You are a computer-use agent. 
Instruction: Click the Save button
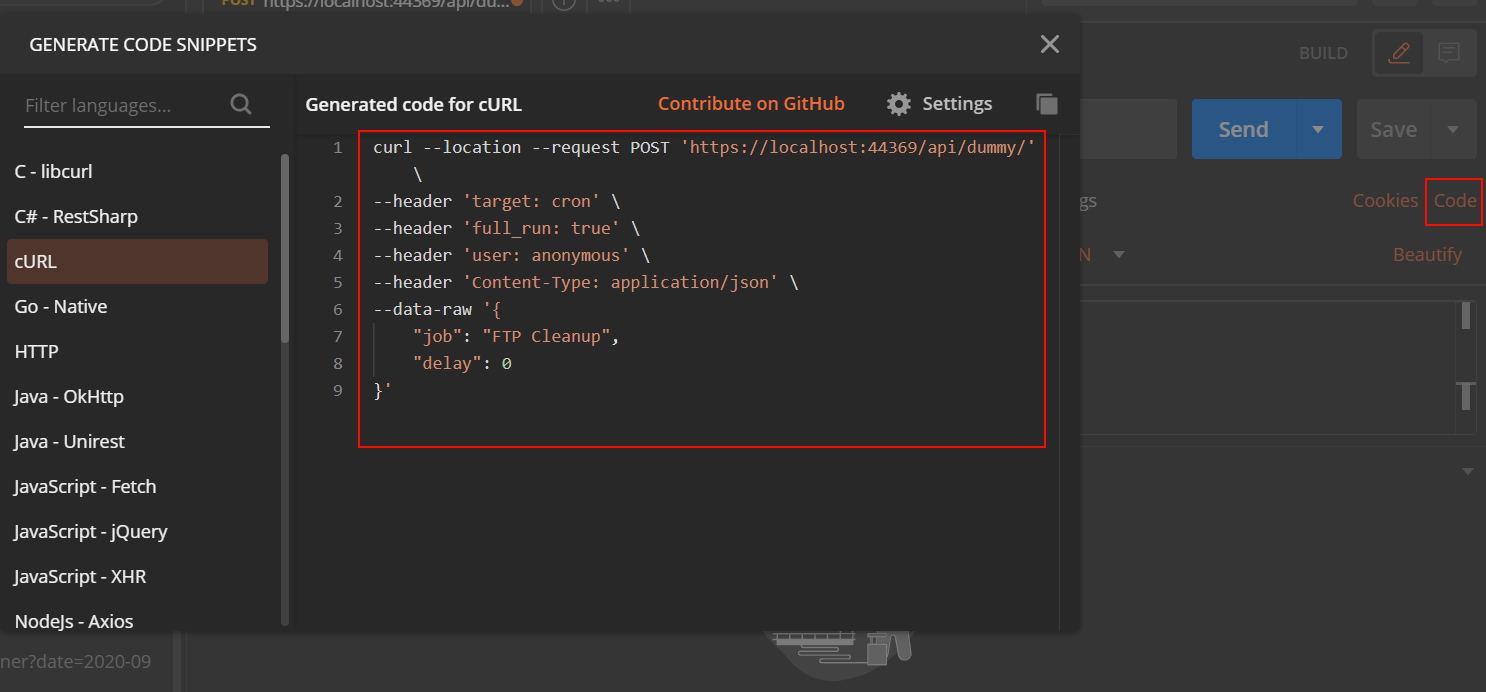point(1393,129)
